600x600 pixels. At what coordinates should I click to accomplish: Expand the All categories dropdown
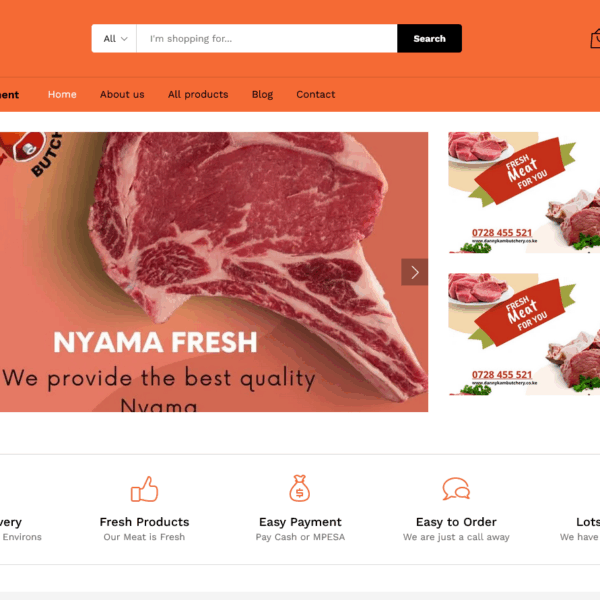pyautogui.click(x=114, y=38)
